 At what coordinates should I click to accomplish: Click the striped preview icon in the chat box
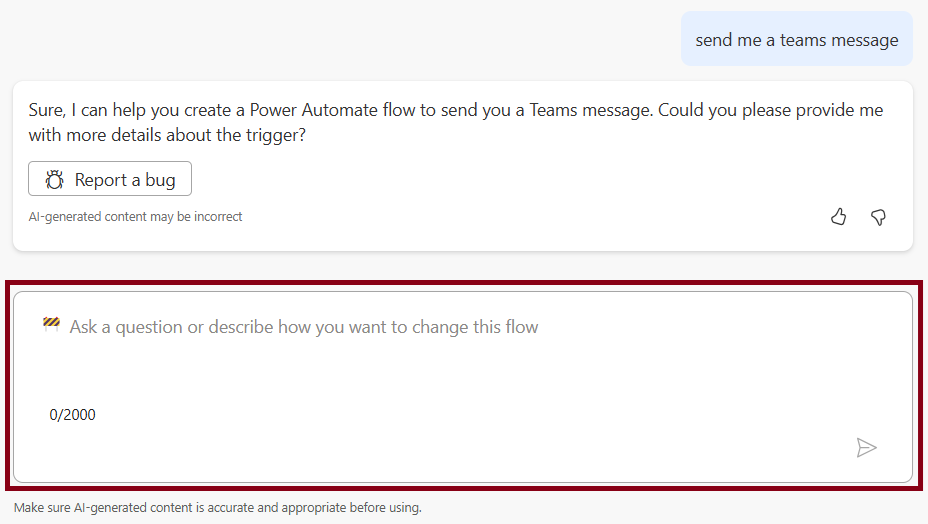tap(51, 323)
